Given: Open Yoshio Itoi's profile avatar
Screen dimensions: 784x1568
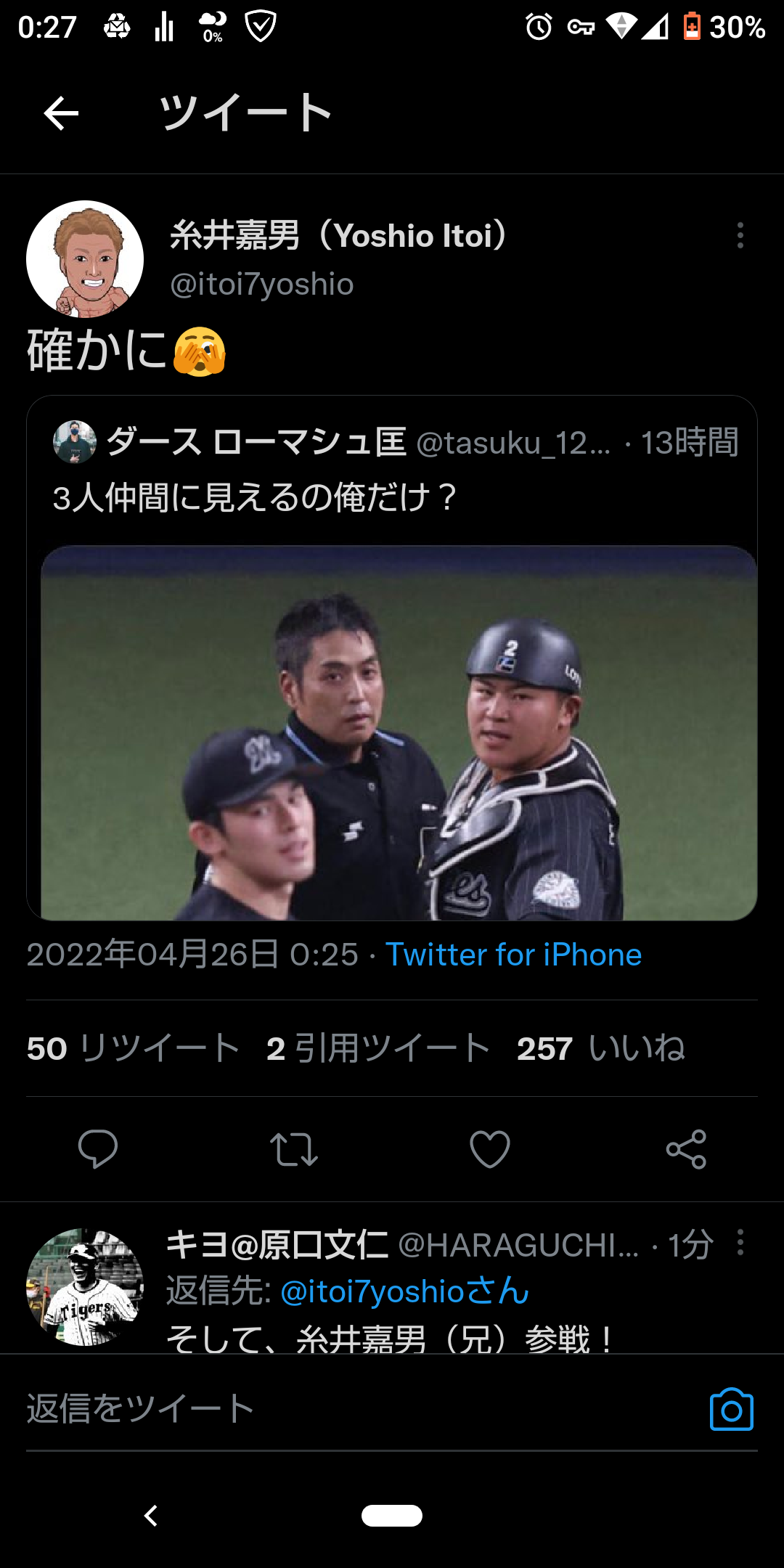Looking at the screenshot, I should pyautogui.click(x=85, y=259).
